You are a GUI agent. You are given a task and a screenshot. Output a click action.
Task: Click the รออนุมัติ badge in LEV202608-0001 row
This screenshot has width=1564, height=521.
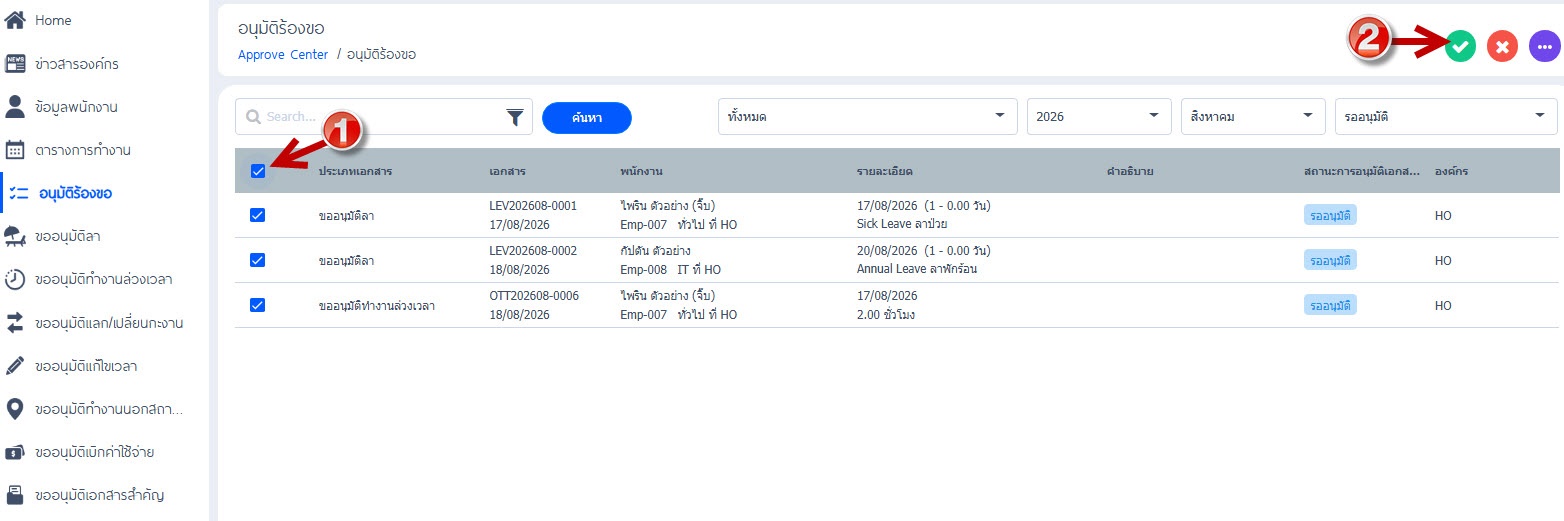tap(1330, 215)
